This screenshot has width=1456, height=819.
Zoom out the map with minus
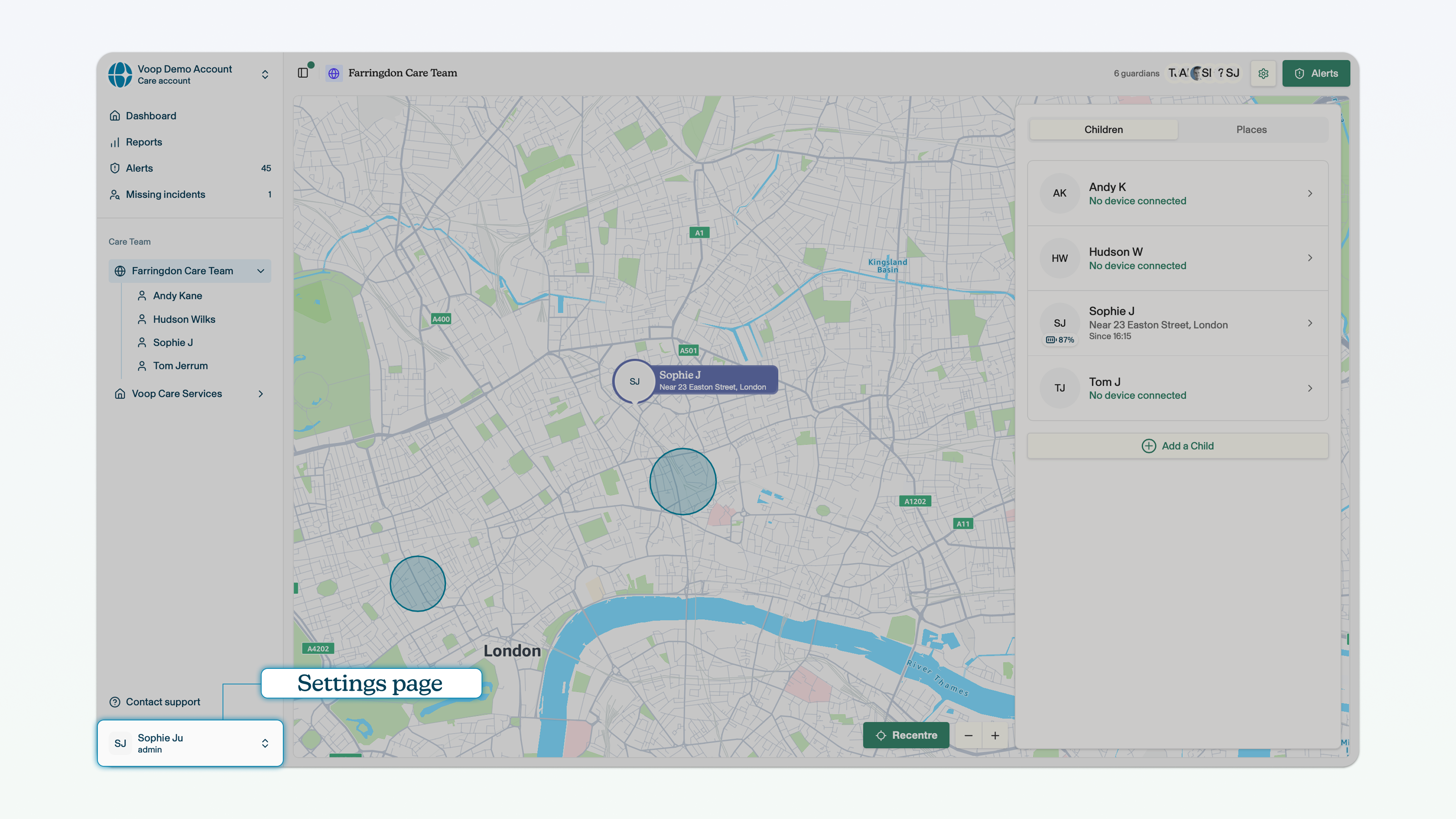(x=968, y=735)
